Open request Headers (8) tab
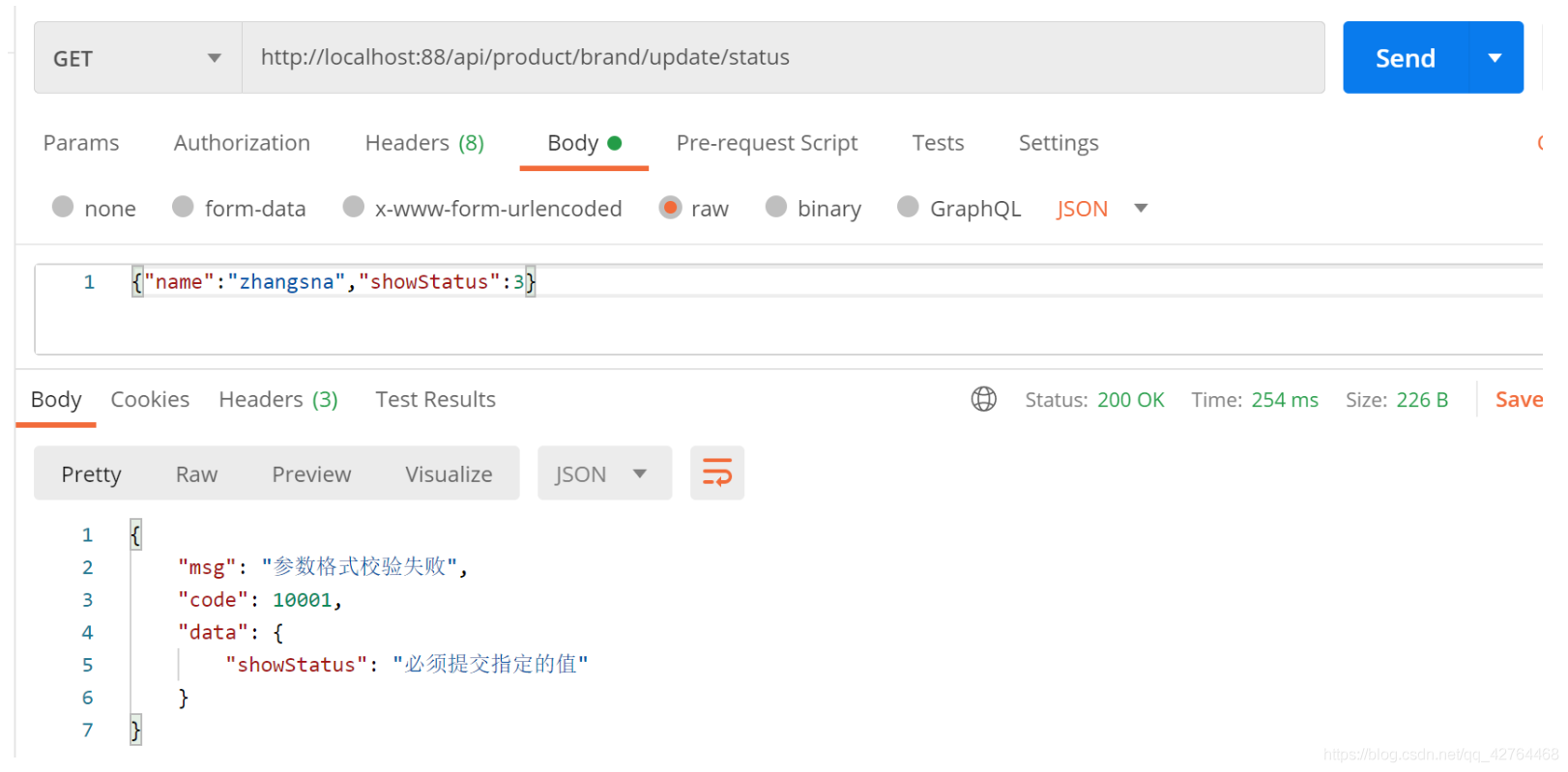Viewport: 1568px width, 772px height. (424, 143)
